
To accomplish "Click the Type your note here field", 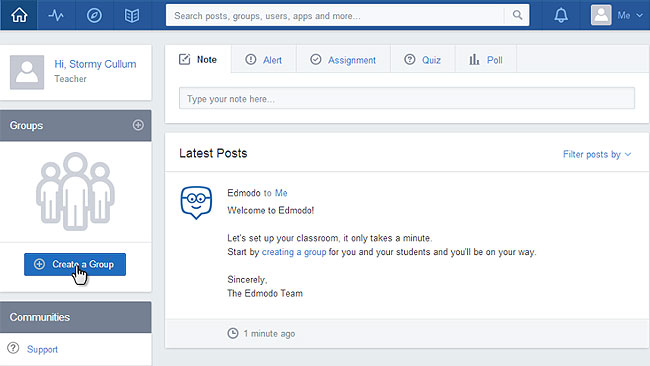I will 407,98.
